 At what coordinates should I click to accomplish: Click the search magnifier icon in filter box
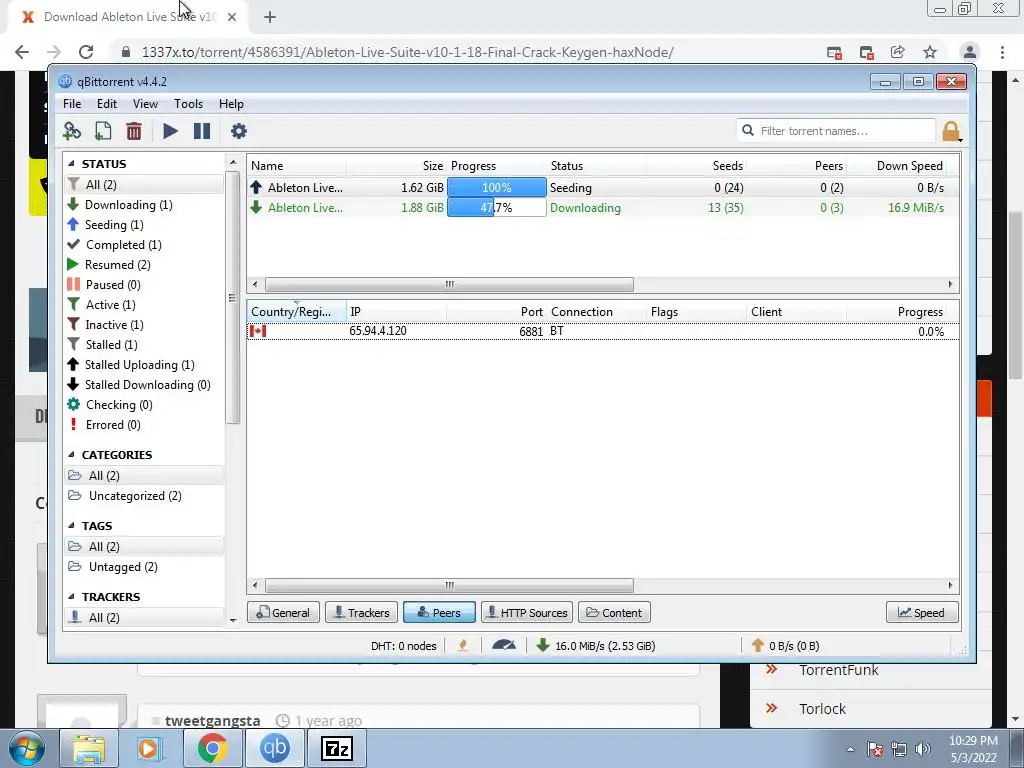click(748, 131)
